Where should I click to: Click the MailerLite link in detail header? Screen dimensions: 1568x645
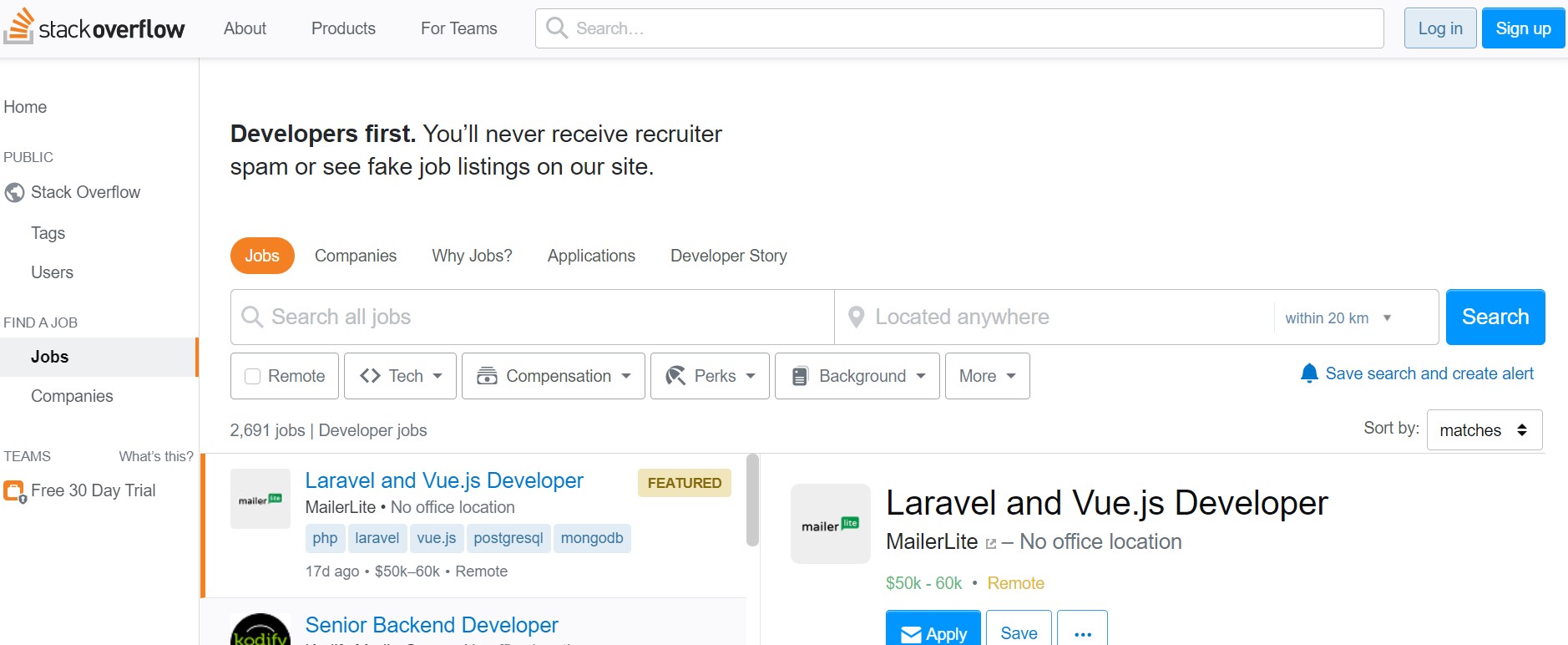click(932, 541)
